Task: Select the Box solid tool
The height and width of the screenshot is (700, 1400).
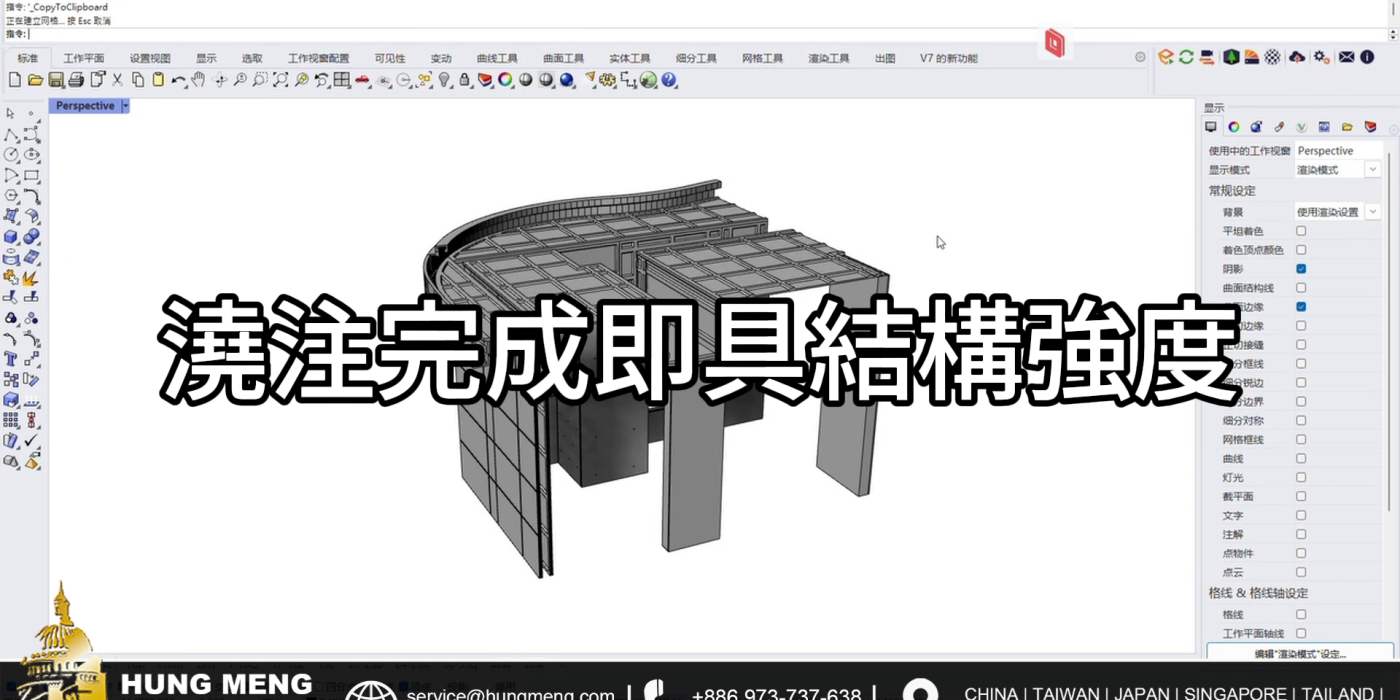Action: click(11, 237)
